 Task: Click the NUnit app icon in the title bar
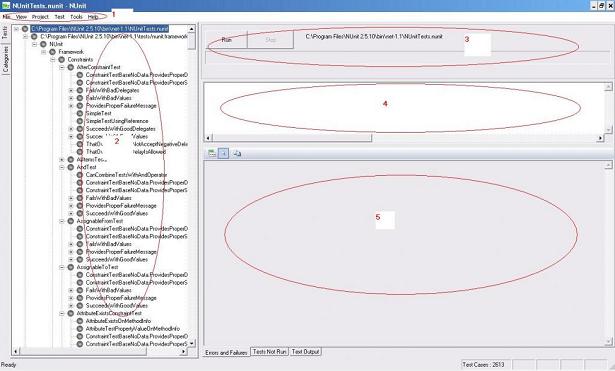5,5
